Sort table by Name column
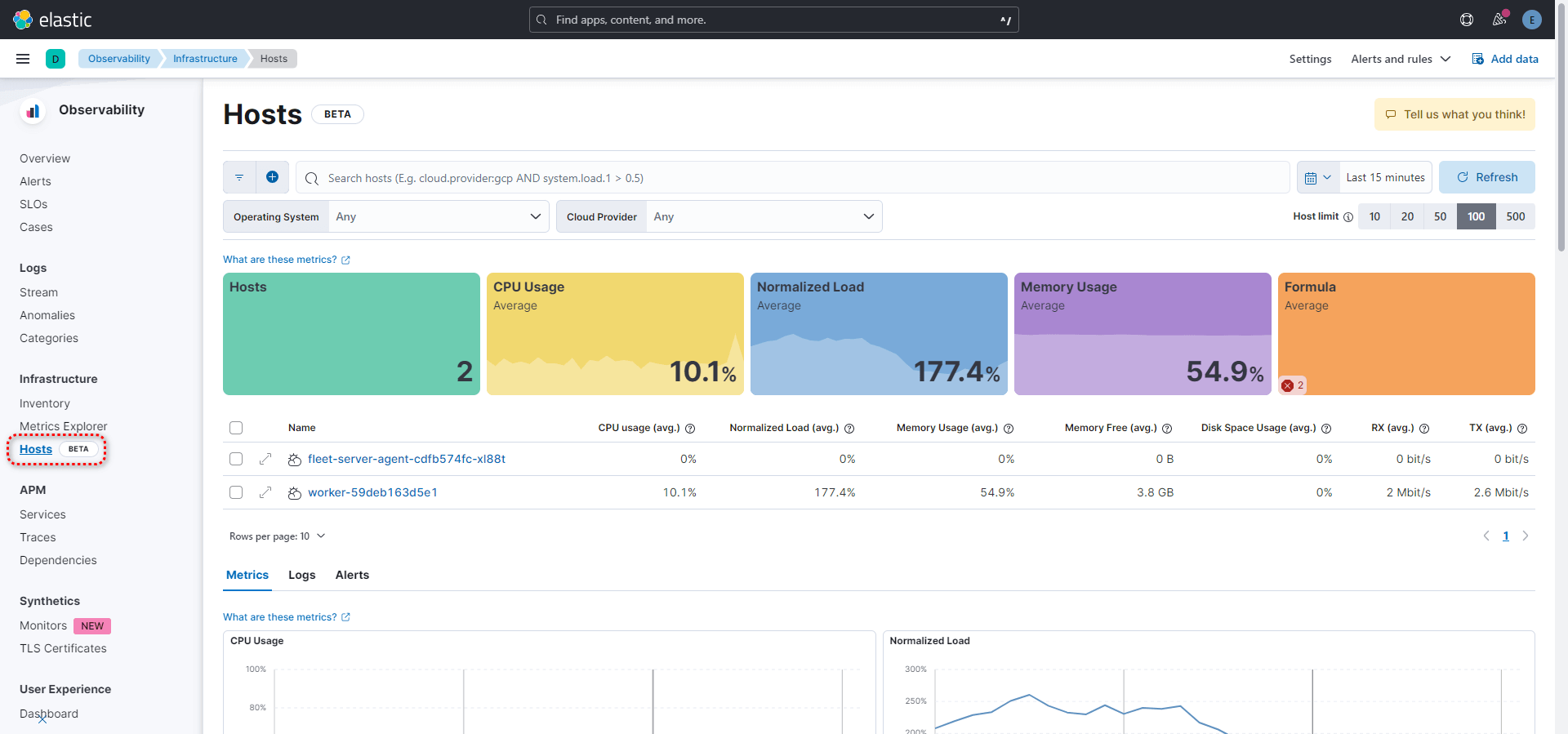Viewport: 1568px width, 734px height. click(301, 428)
